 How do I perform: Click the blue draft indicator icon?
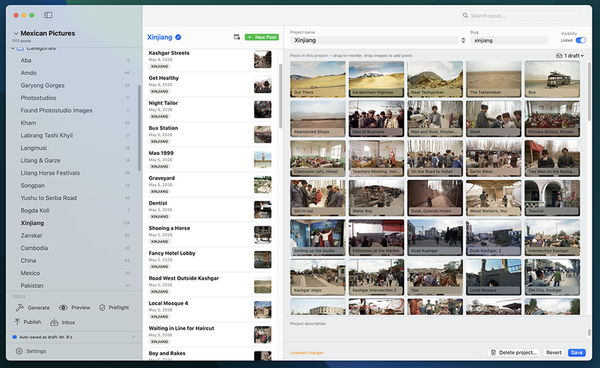point(15,337)
